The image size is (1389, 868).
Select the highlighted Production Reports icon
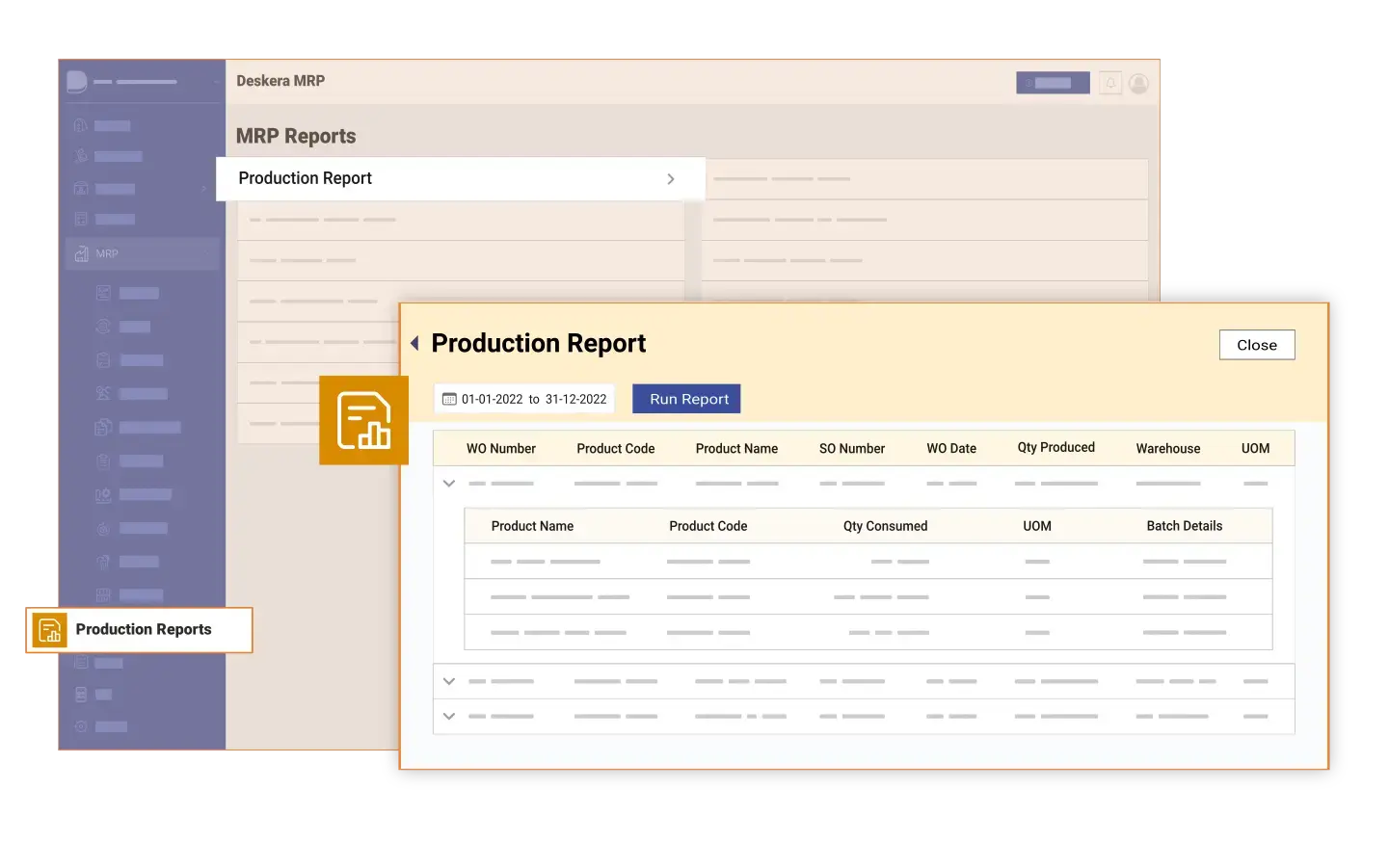pos(49,629)
